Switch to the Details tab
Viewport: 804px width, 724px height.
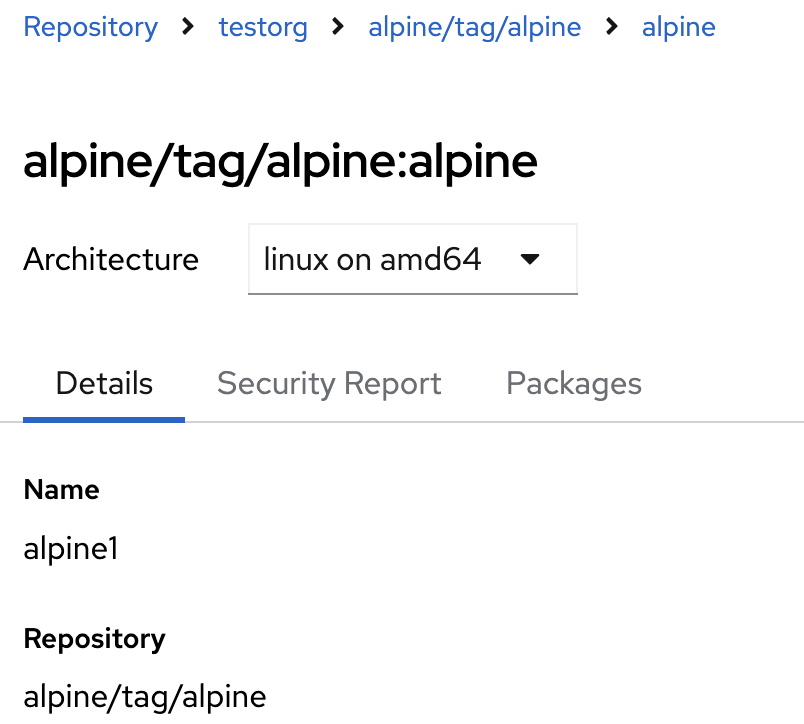[104, 384]
